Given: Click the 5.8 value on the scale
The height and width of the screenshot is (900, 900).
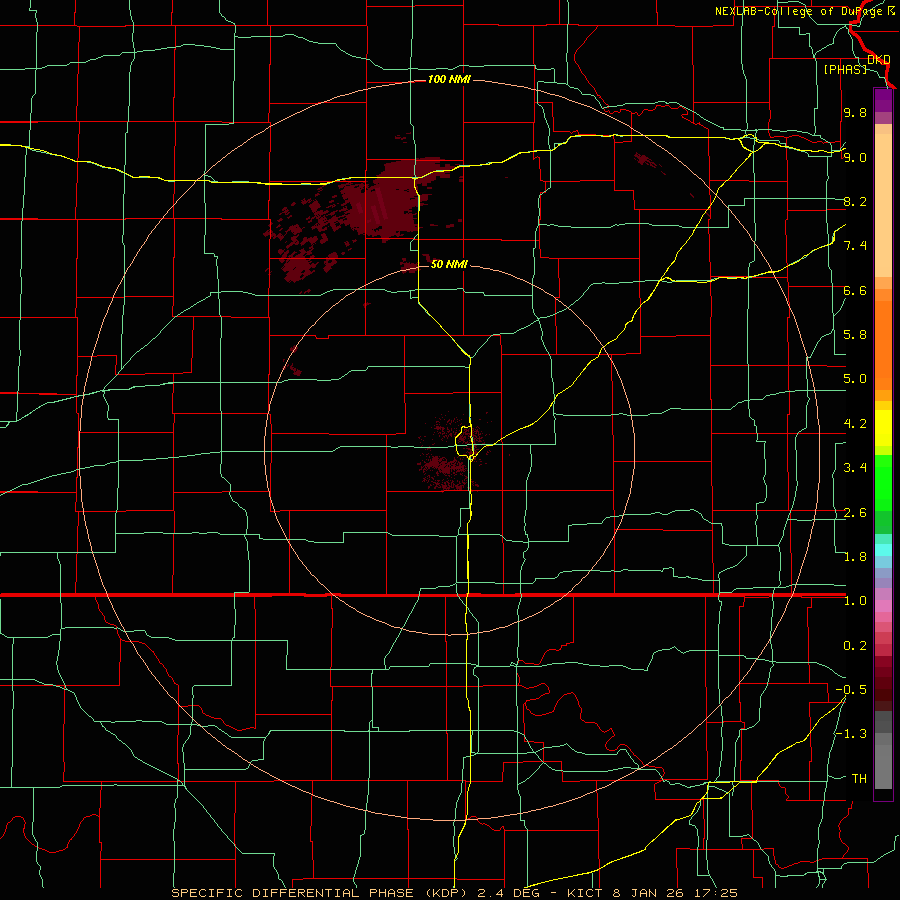Looking at the screenshot, I should click(x=855, y=335).
